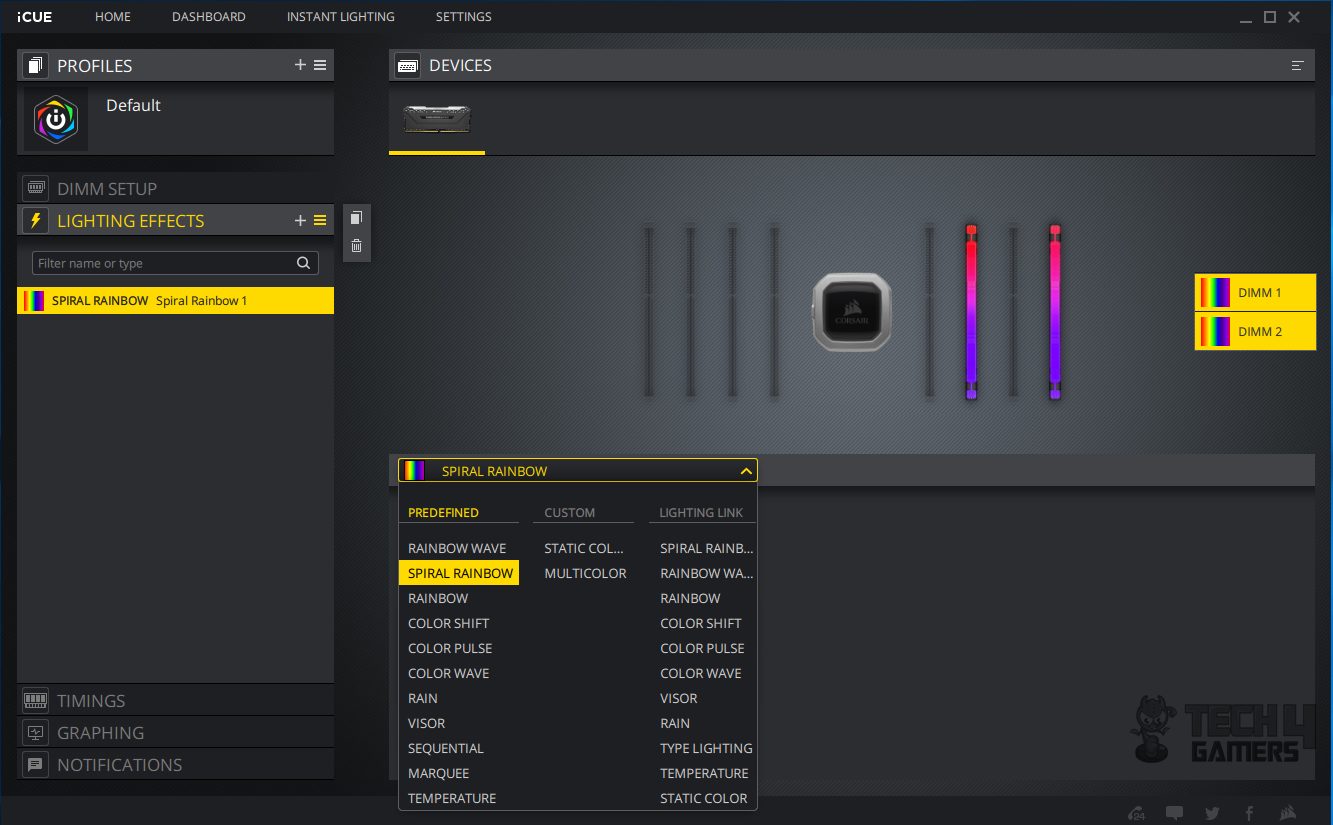Click the search magnifier icon in filter box
Screen dimensions: 1333x825
coord(304,263)
